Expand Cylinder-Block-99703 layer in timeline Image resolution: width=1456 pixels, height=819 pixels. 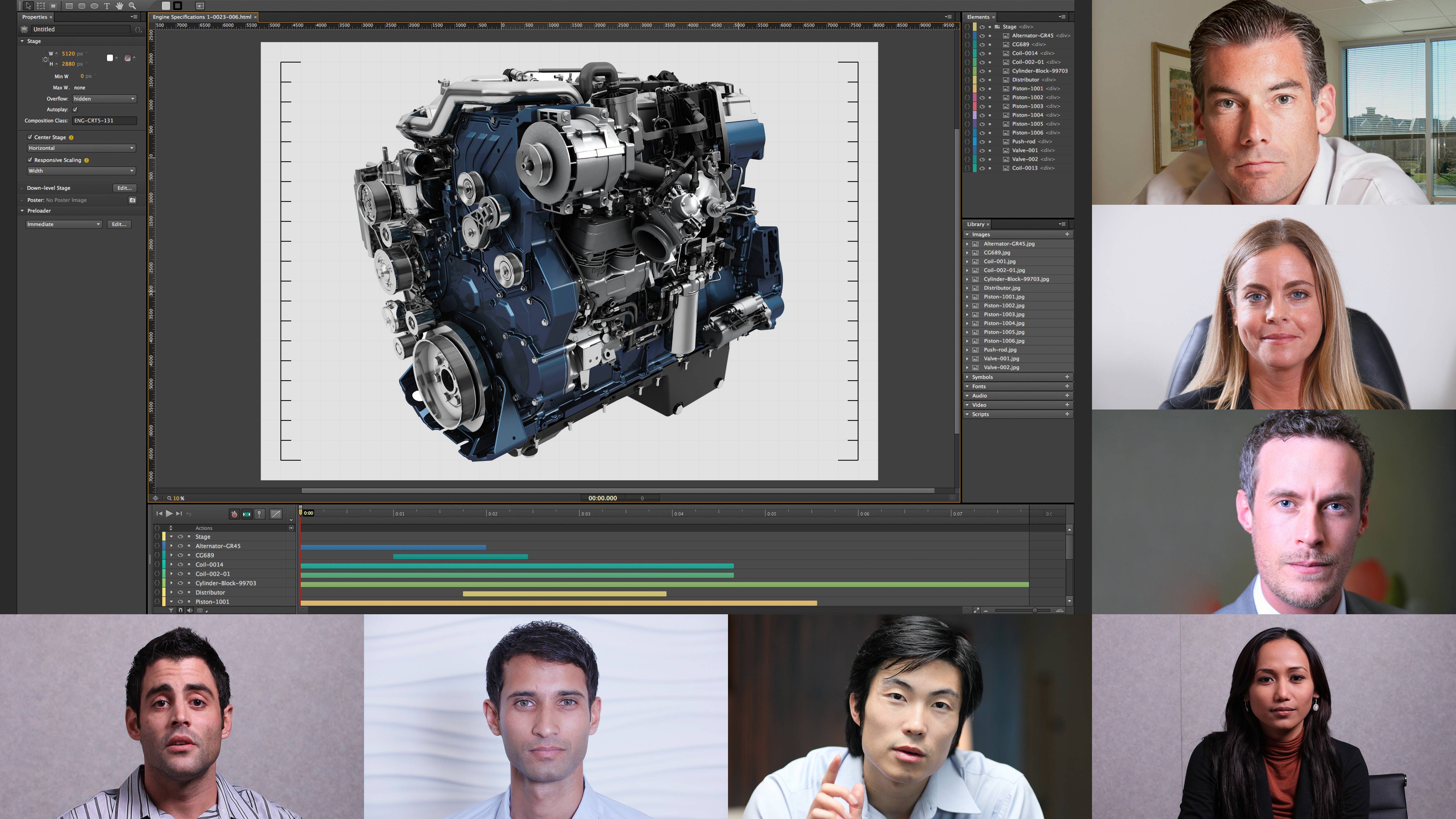point(171,583)
